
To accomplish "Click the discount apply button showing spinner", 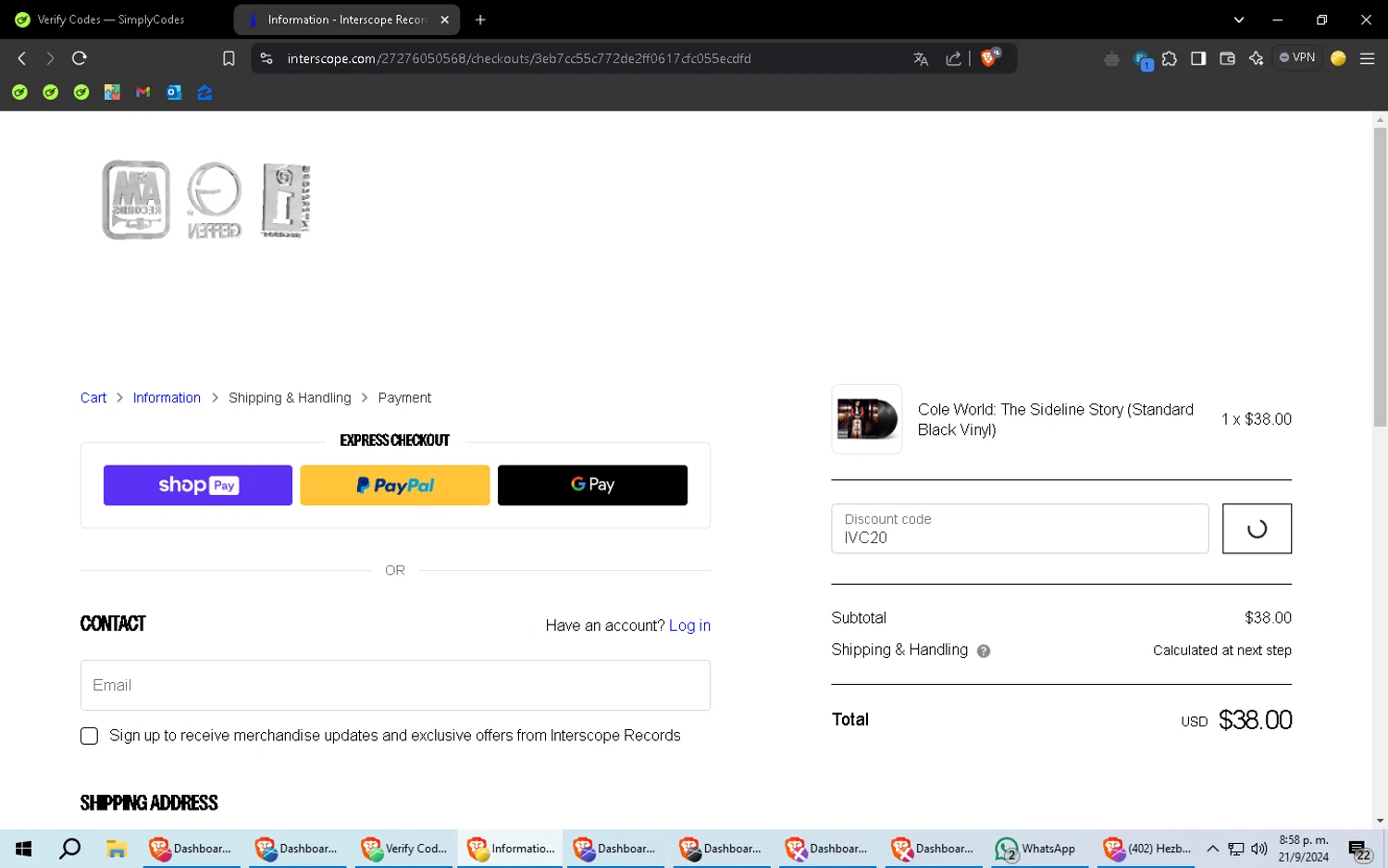I will (1257, 528).
